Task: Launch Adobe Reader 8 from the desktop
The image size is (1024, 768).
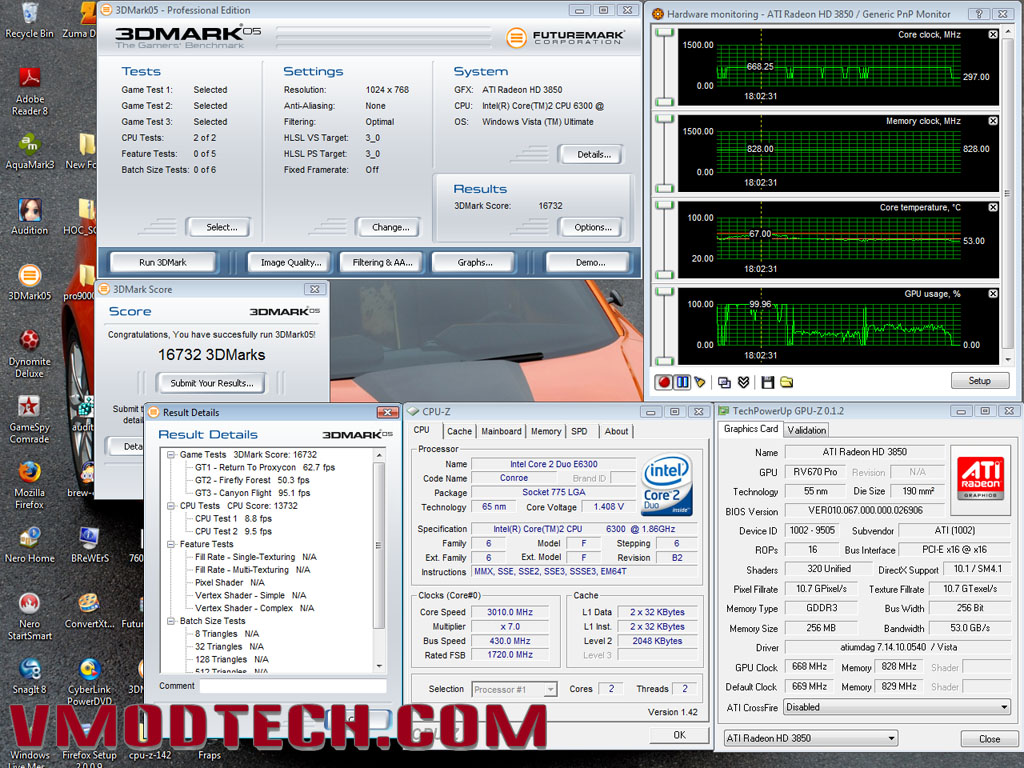Action: tap(29, 91)
